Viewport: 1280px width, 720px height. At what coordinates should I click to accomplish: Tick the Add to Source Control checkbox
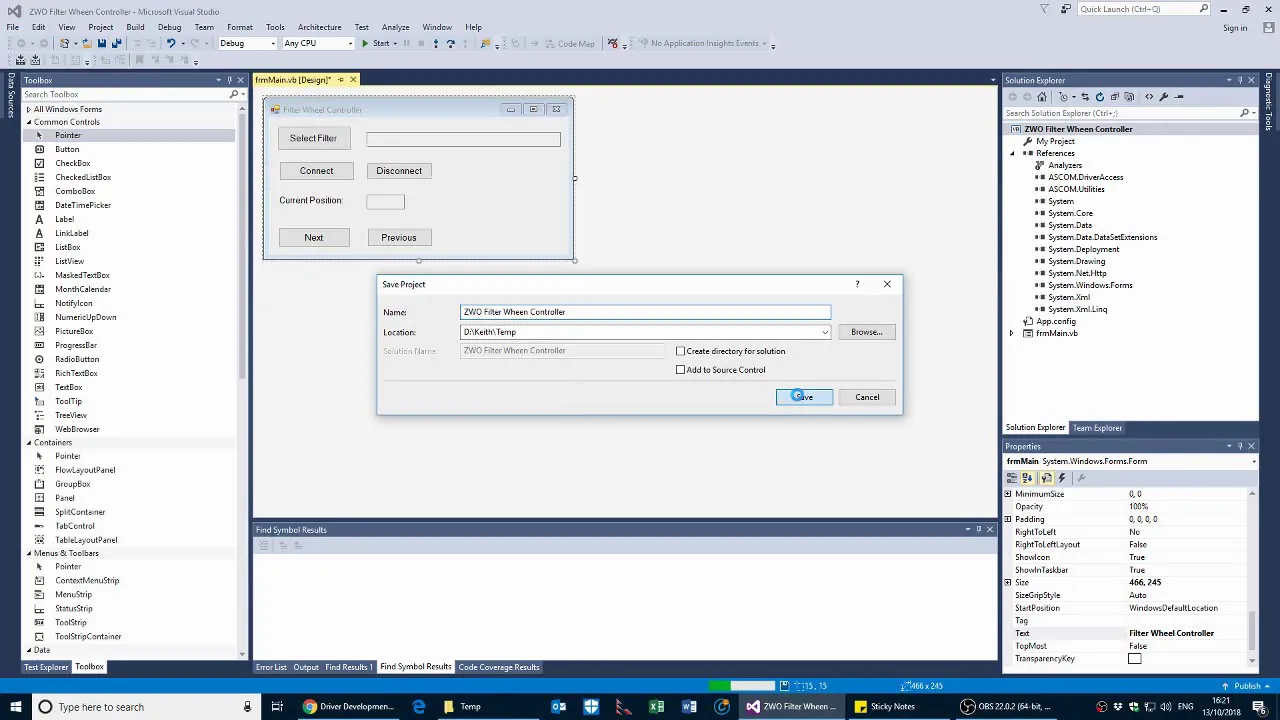point(681,370)
